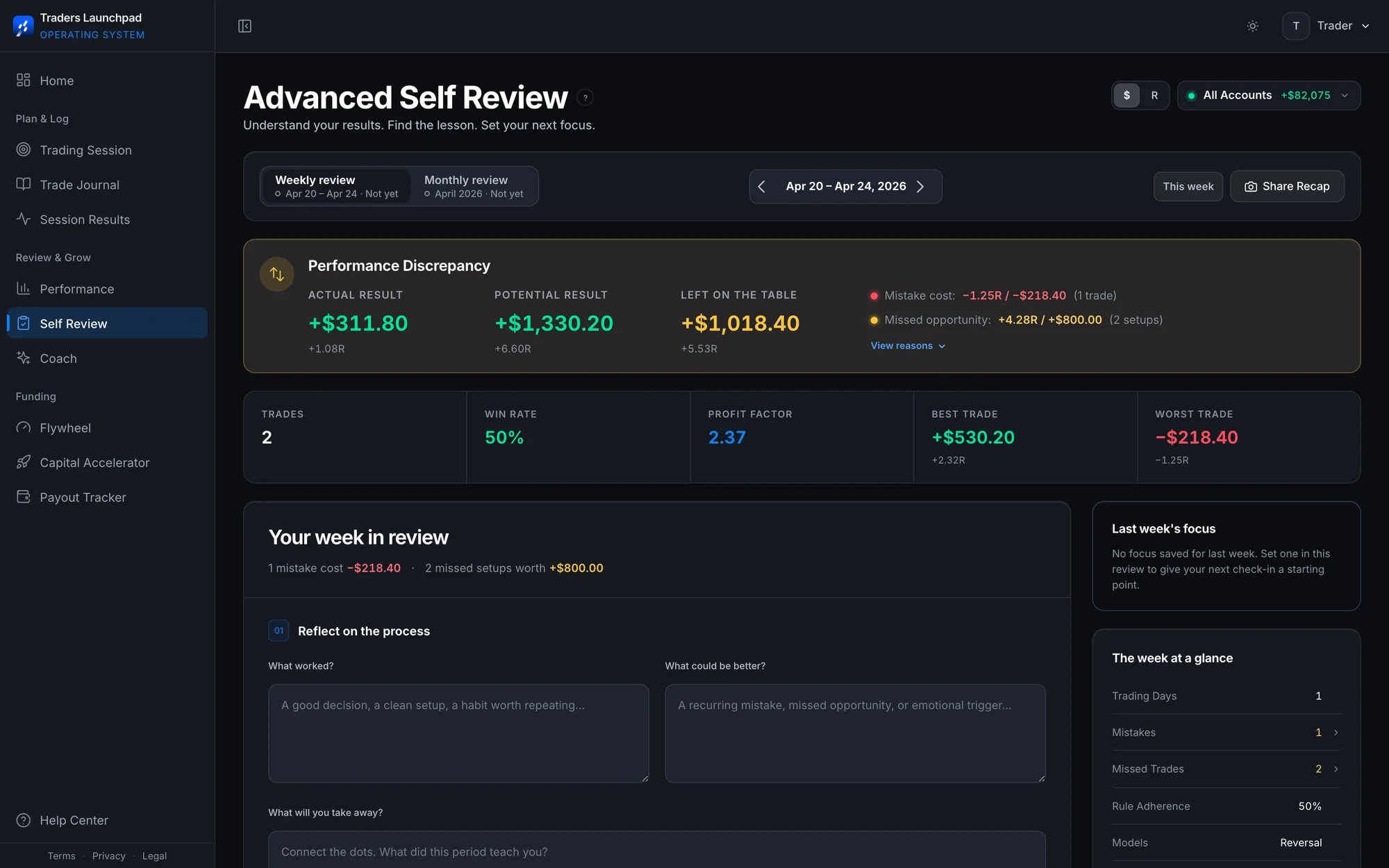Click the T avatar in the header
This screenshot has height=868, width=1389.
coord(1296,26)
